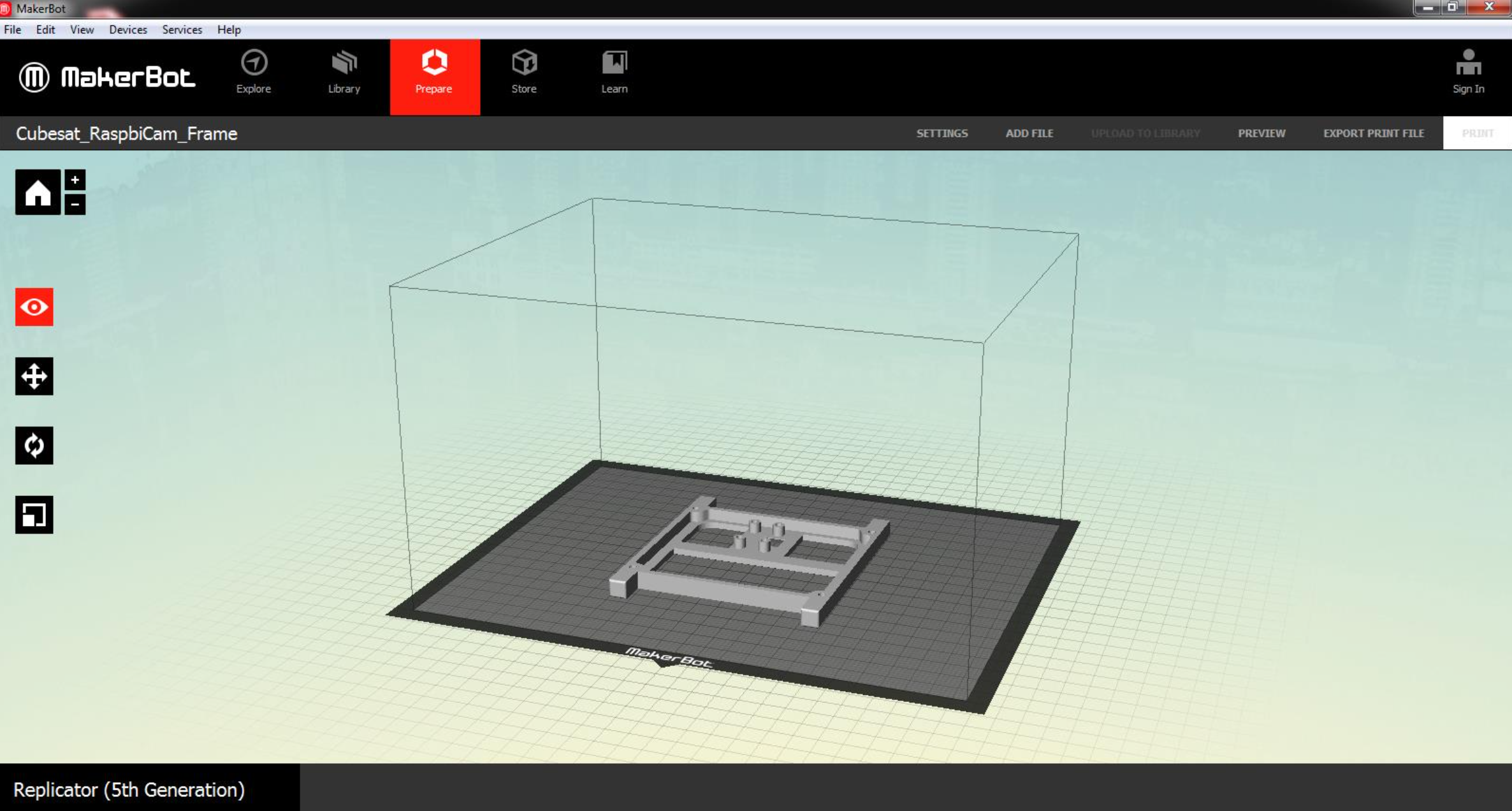1512x811 pixels.
Task: Select the Scale tool
Action: 34,515
